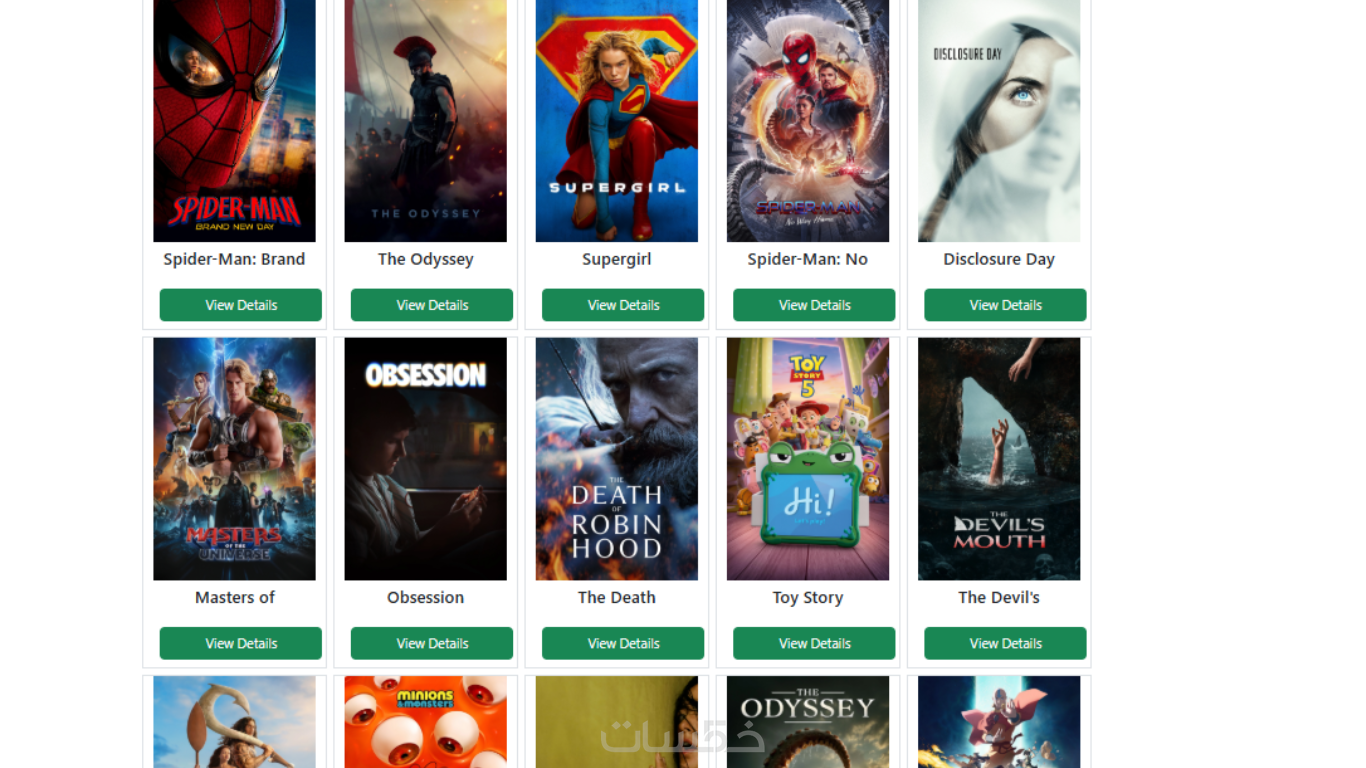Open View Details for The Death
1366x768 pixels.
click(623, 643)
